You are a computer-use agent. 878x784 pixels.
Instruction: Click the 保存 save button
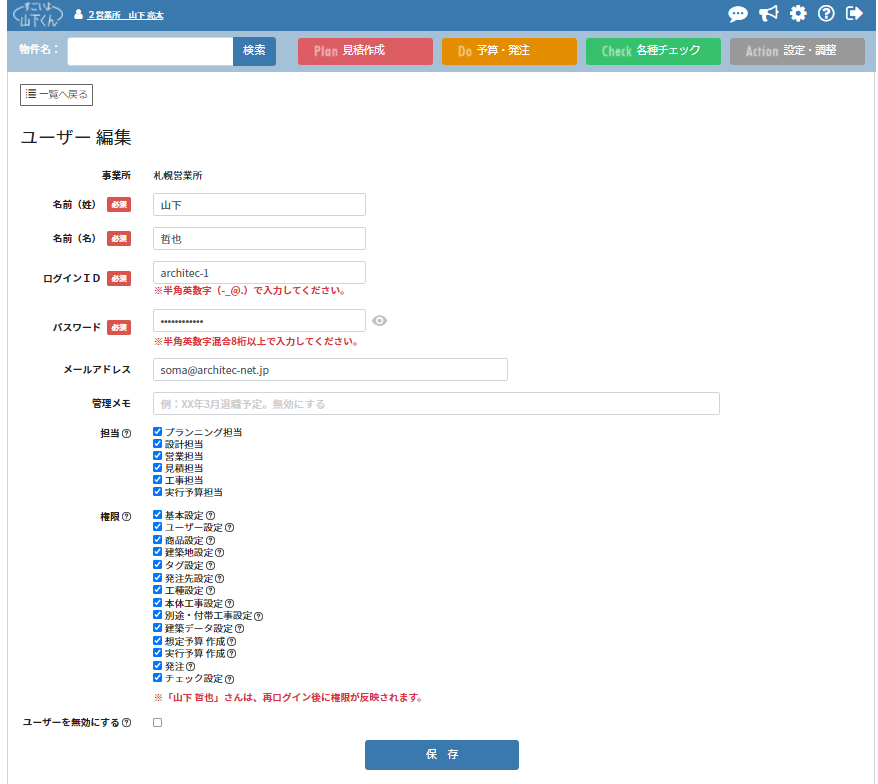click(x=441, y=755)
